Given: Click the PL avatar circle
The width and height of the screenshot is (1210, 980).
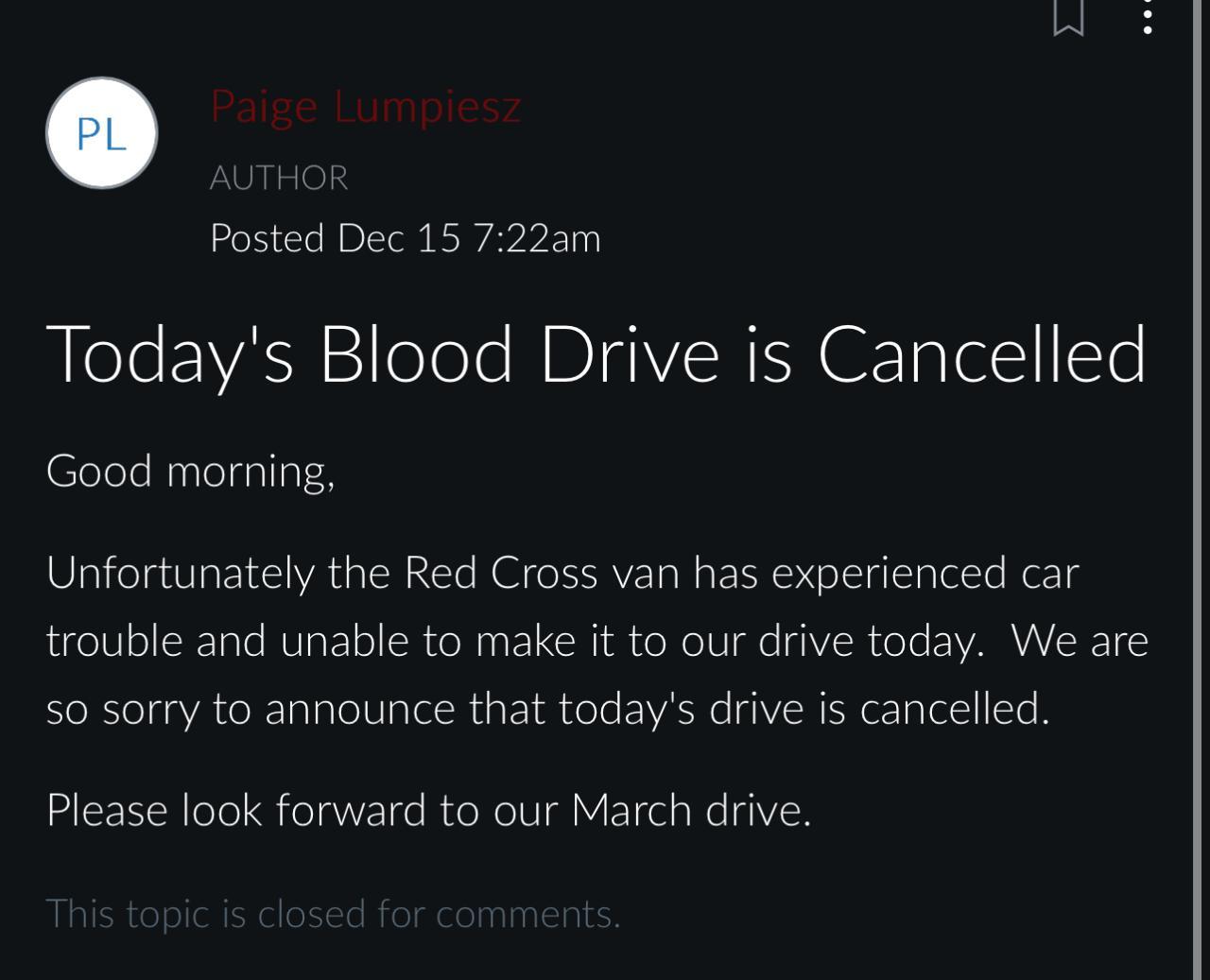Looking at the screenshot, I should [x=101, y=133].
